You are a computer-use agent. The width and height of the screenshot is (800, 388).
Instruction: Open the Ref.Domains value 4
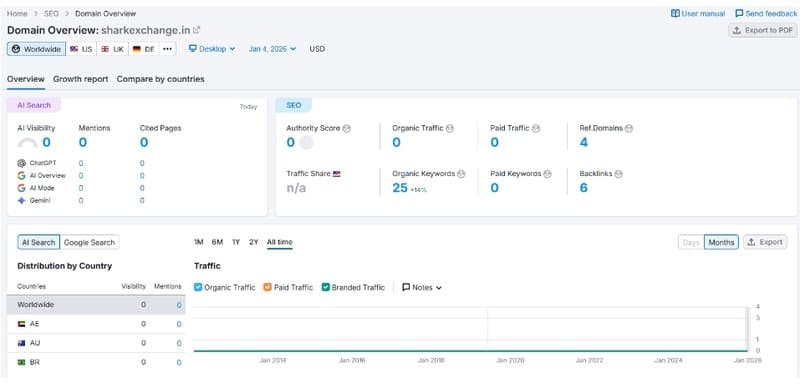[584, 142]
